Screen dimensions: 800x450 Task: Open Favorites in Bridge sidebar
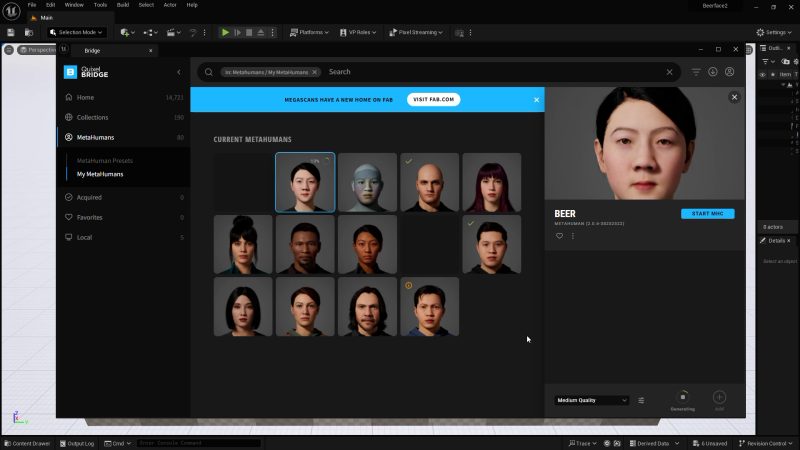point(89,217)
